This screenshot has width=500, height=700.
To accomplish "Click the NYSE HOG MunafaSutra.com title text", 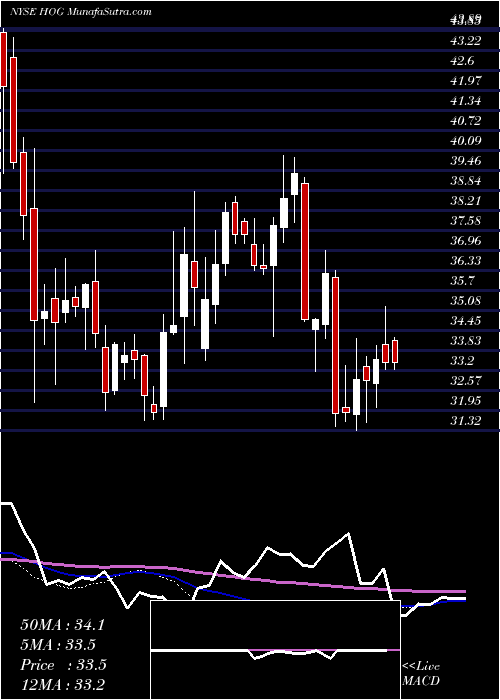I will (x=81, y=12).
